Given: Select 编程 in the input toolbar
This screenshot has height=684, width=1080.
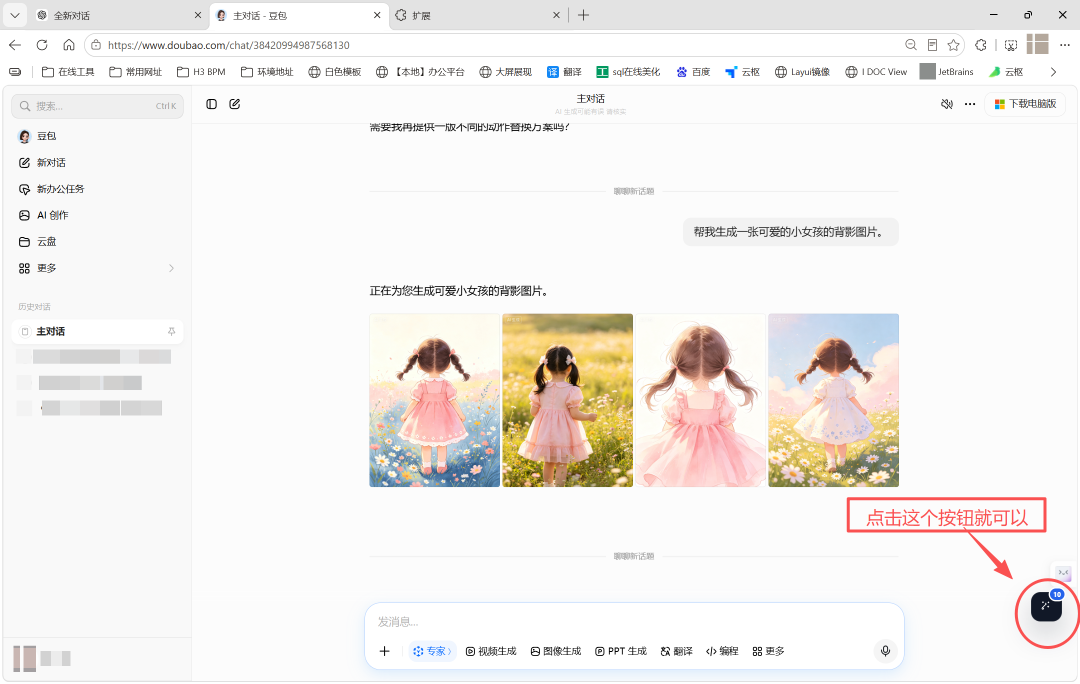Looking at the screenshot, I should pos(723,651).
